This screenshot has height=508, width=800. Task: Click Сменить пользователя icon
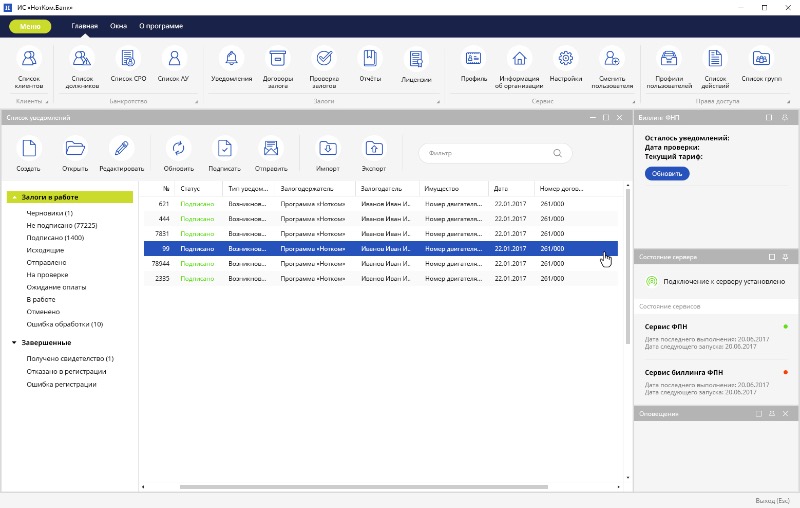click(612, 59)
